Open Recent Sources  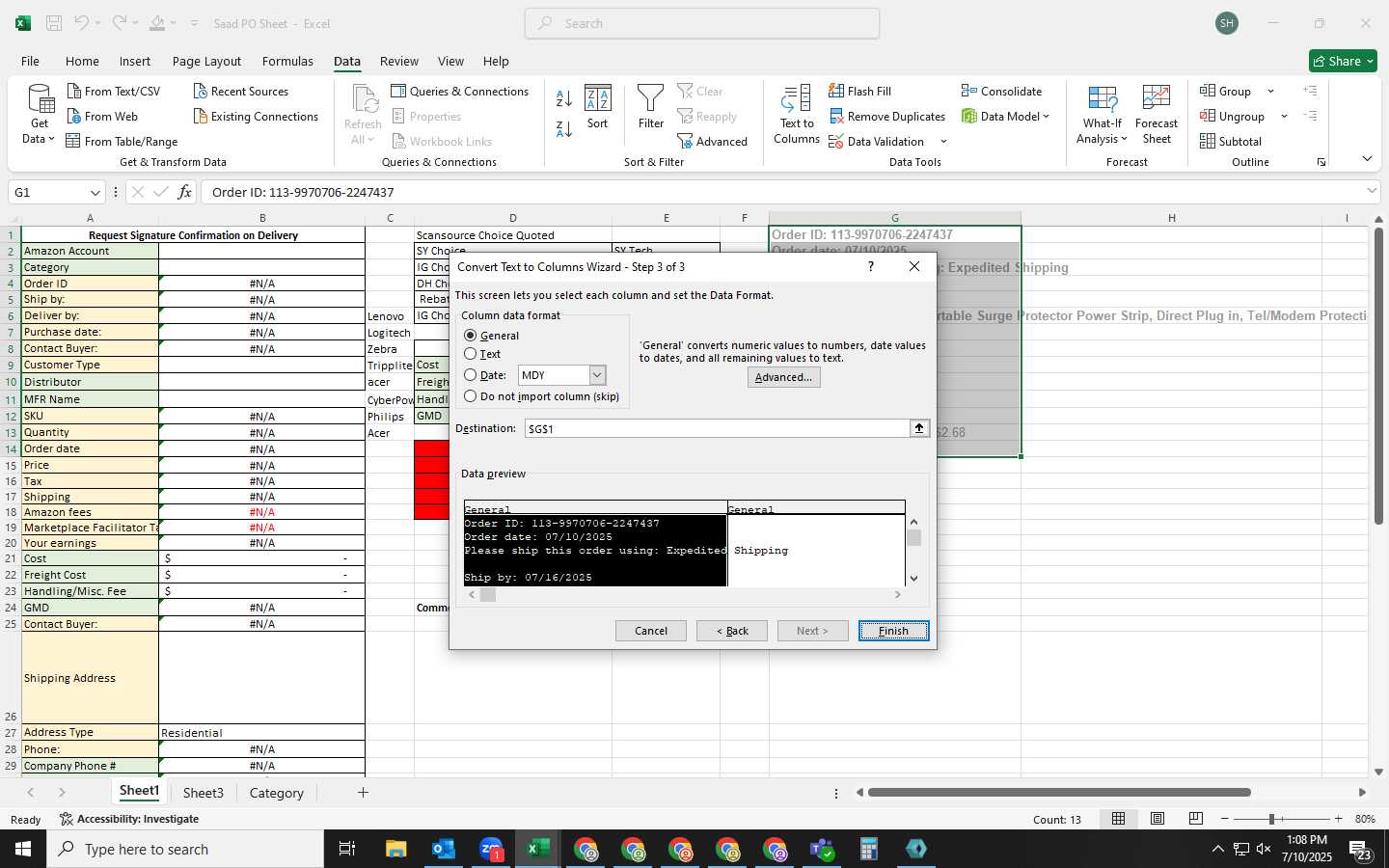click(x=240, y=91)
